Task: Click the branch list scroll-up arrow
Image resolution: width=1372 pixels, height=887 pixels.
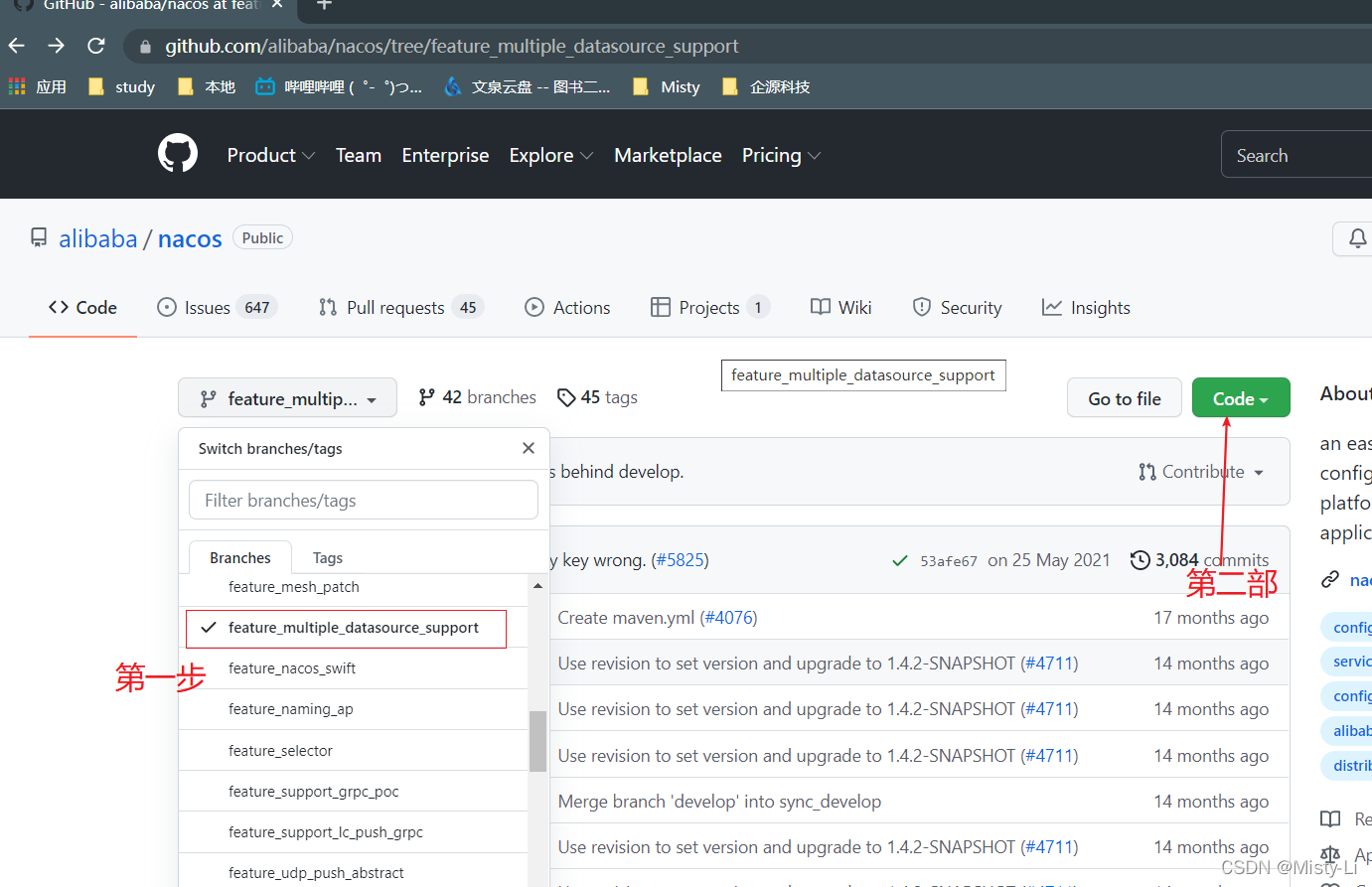Action: tap(537, 586)
